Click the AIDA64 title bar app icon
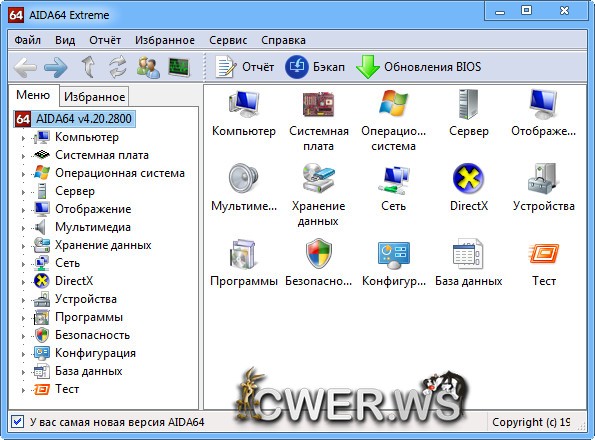 pos(16,15)
